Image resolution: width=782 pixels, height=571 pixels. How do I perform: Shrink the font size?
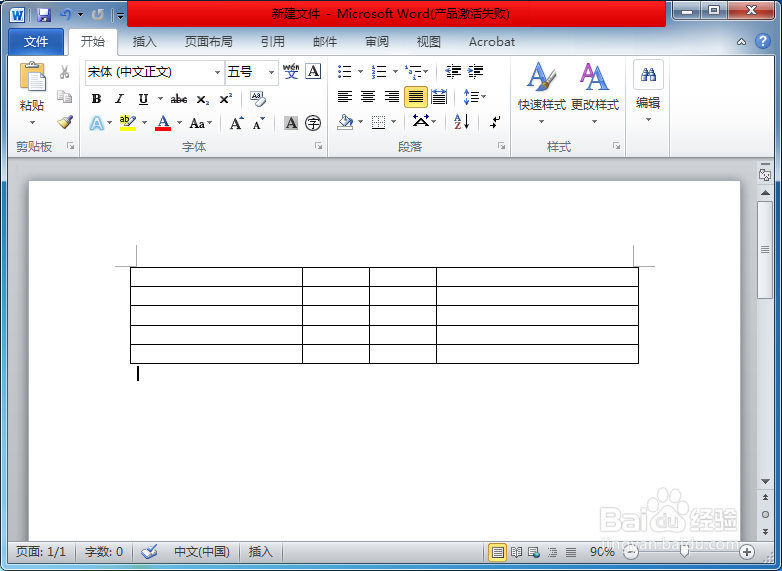pos(258,123)
